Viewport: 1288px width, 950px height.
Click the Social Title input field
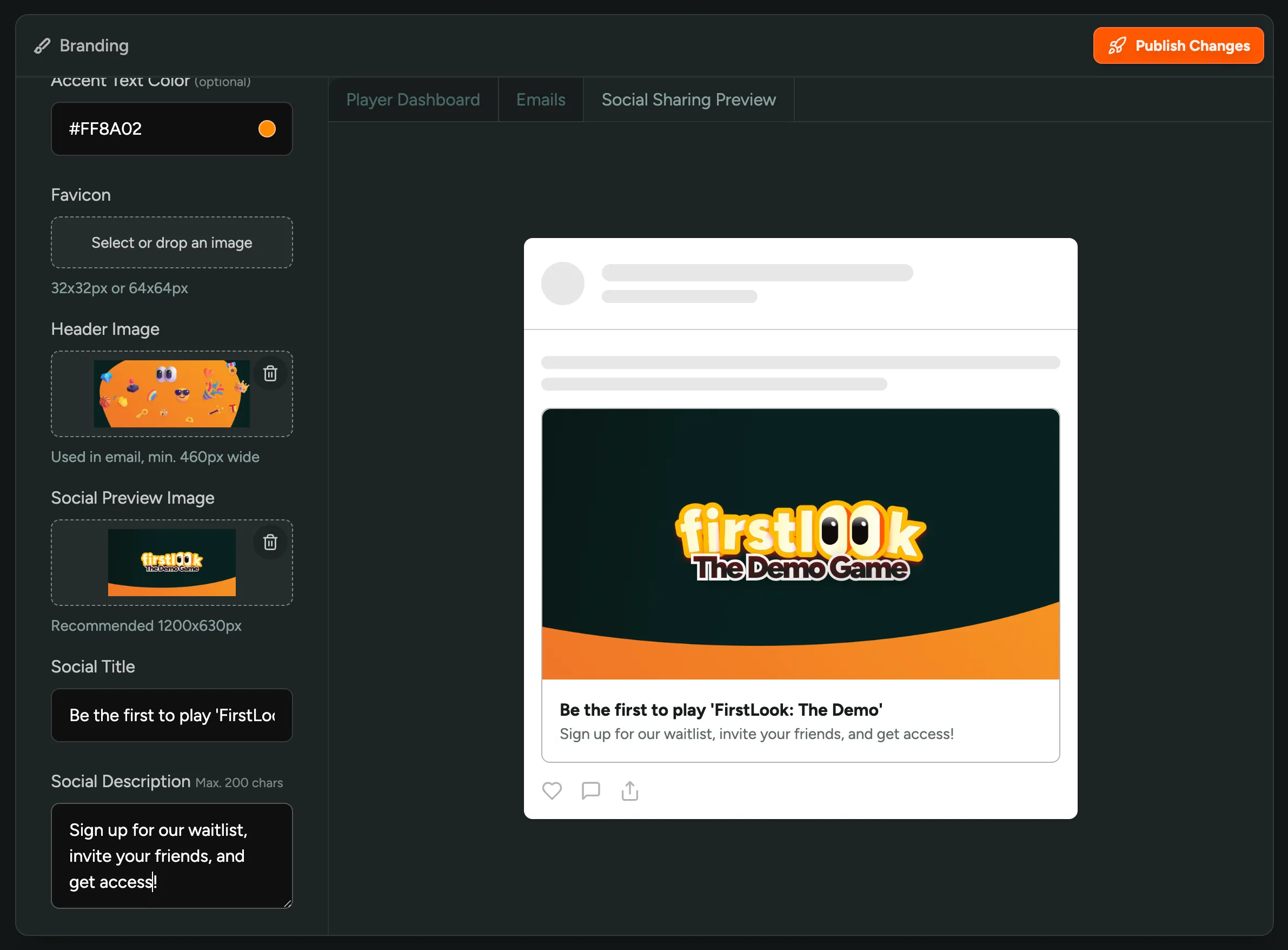pos(171,714)
